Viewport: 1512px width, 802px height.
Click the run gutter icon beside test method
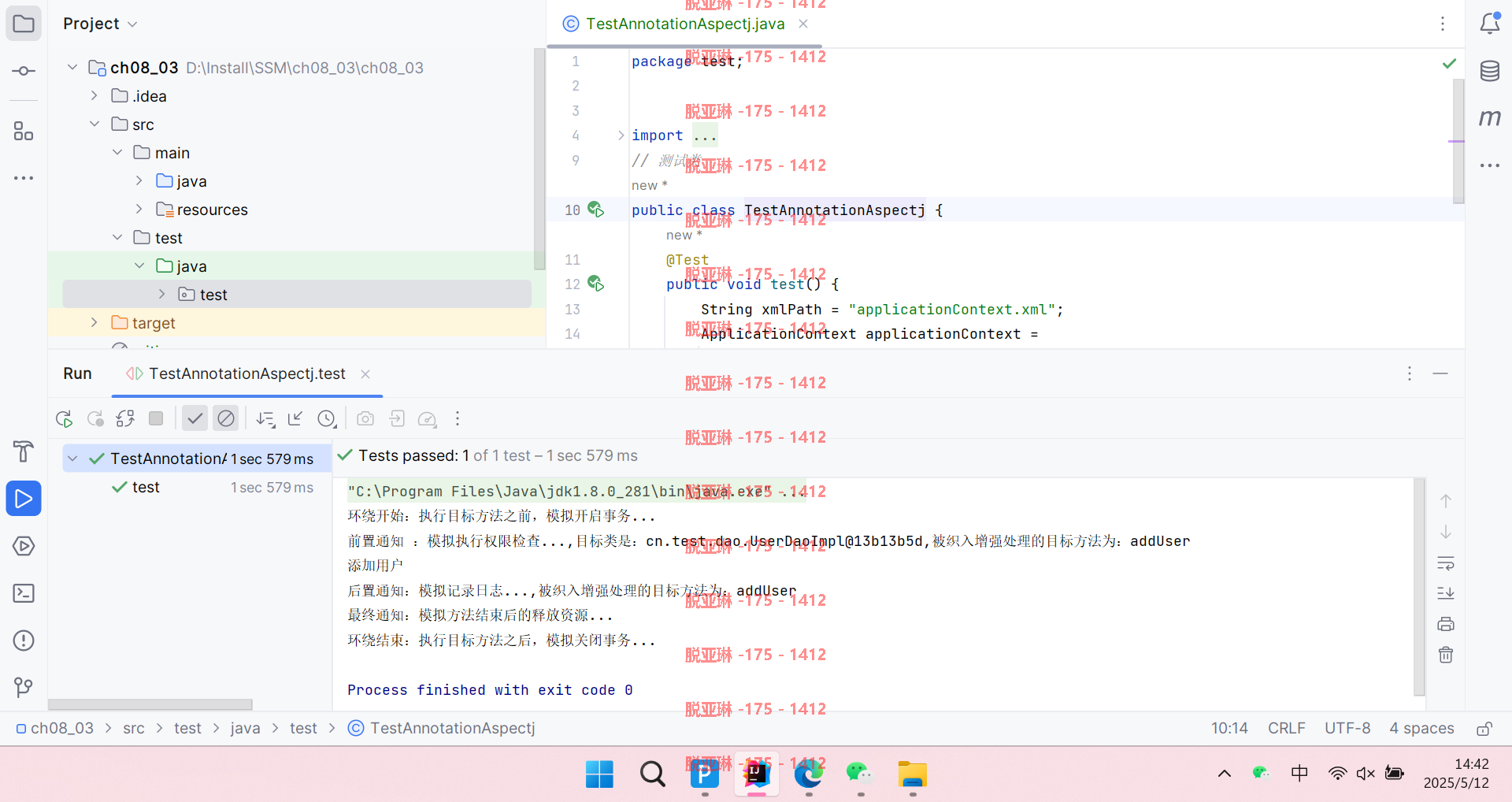[x=596, y=284]
